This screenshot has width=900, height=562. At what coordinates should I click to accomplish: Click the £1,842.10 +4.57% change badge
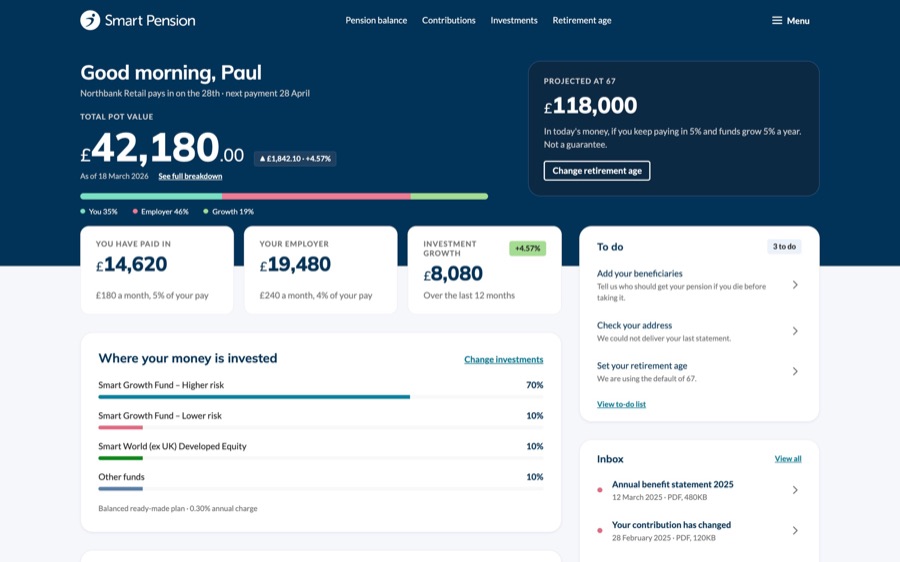[x=295, y=158]
